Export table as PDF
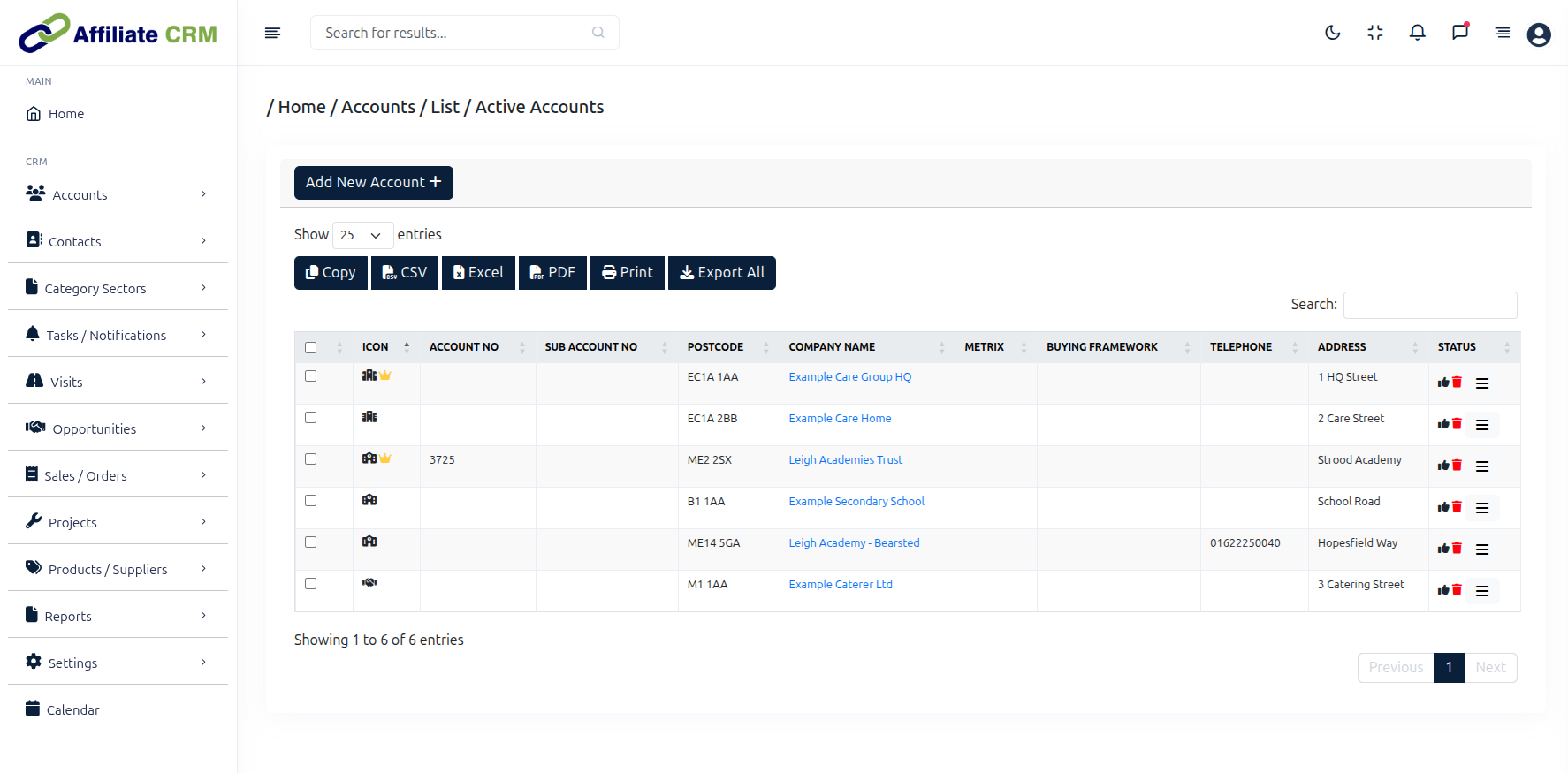1568x773 pixels. pos(552,273)
